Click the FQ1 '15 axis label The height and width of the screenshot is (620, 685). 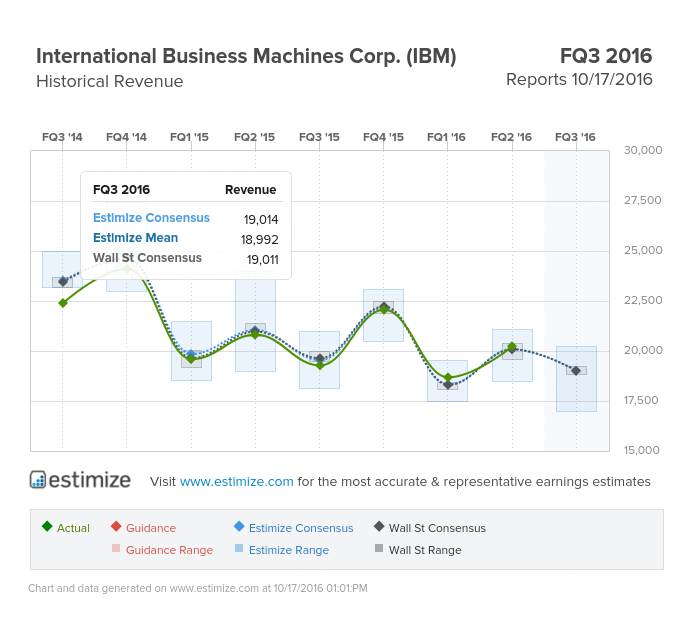(x=189, y=137)
